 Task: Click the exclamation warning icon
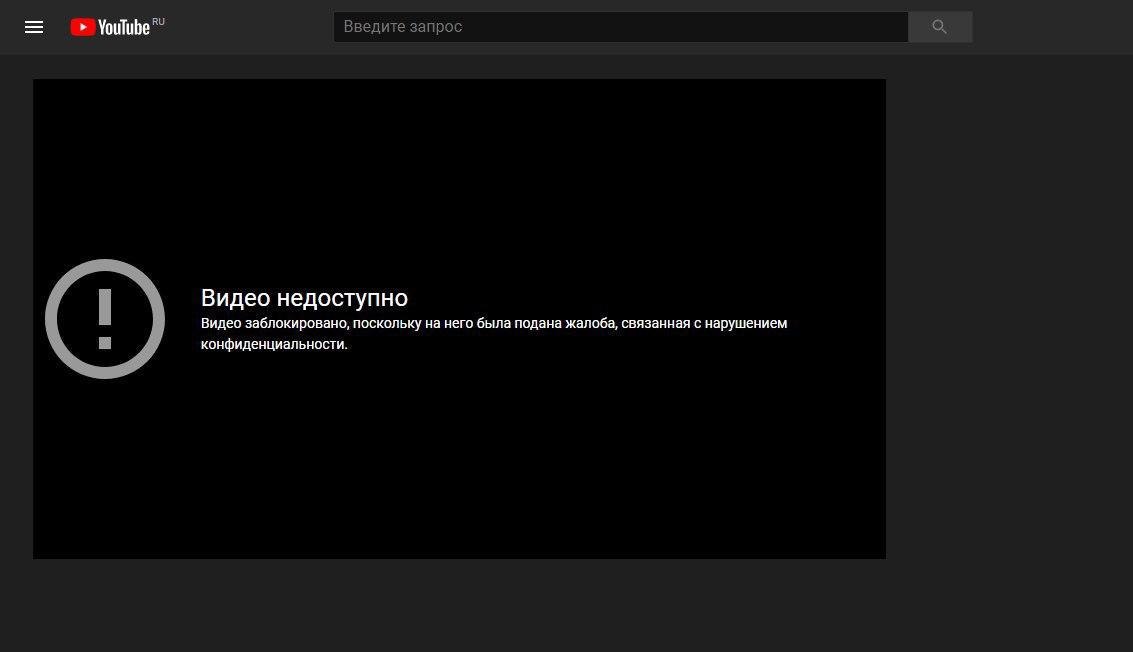point(105,319)
